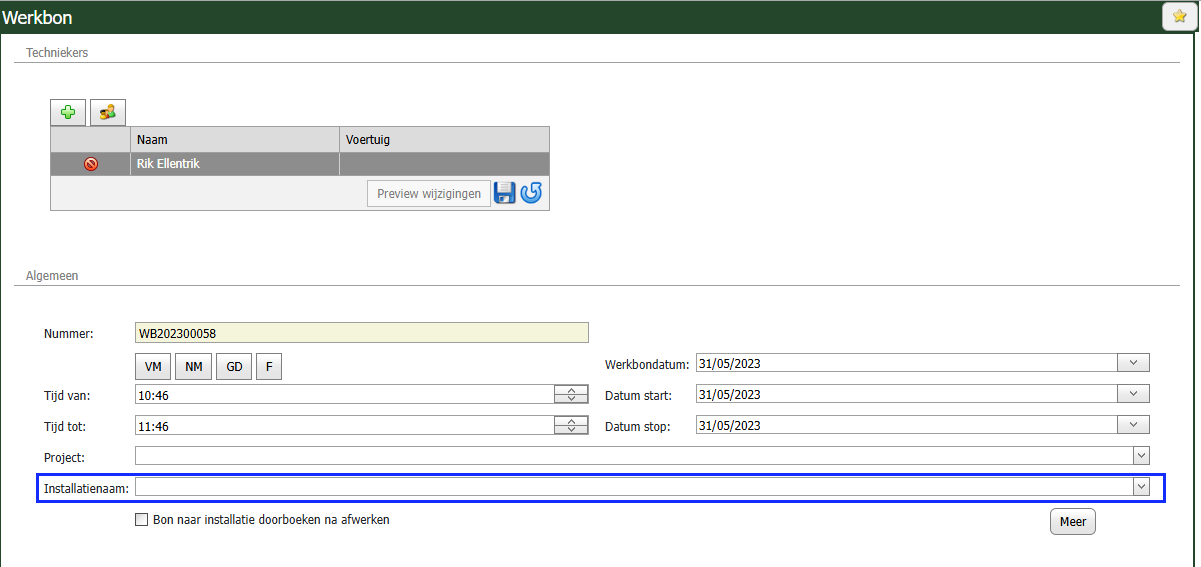This screenshot has width=1201, height=567.
Task: Click the Naam column header
Action: click(235, 140)
